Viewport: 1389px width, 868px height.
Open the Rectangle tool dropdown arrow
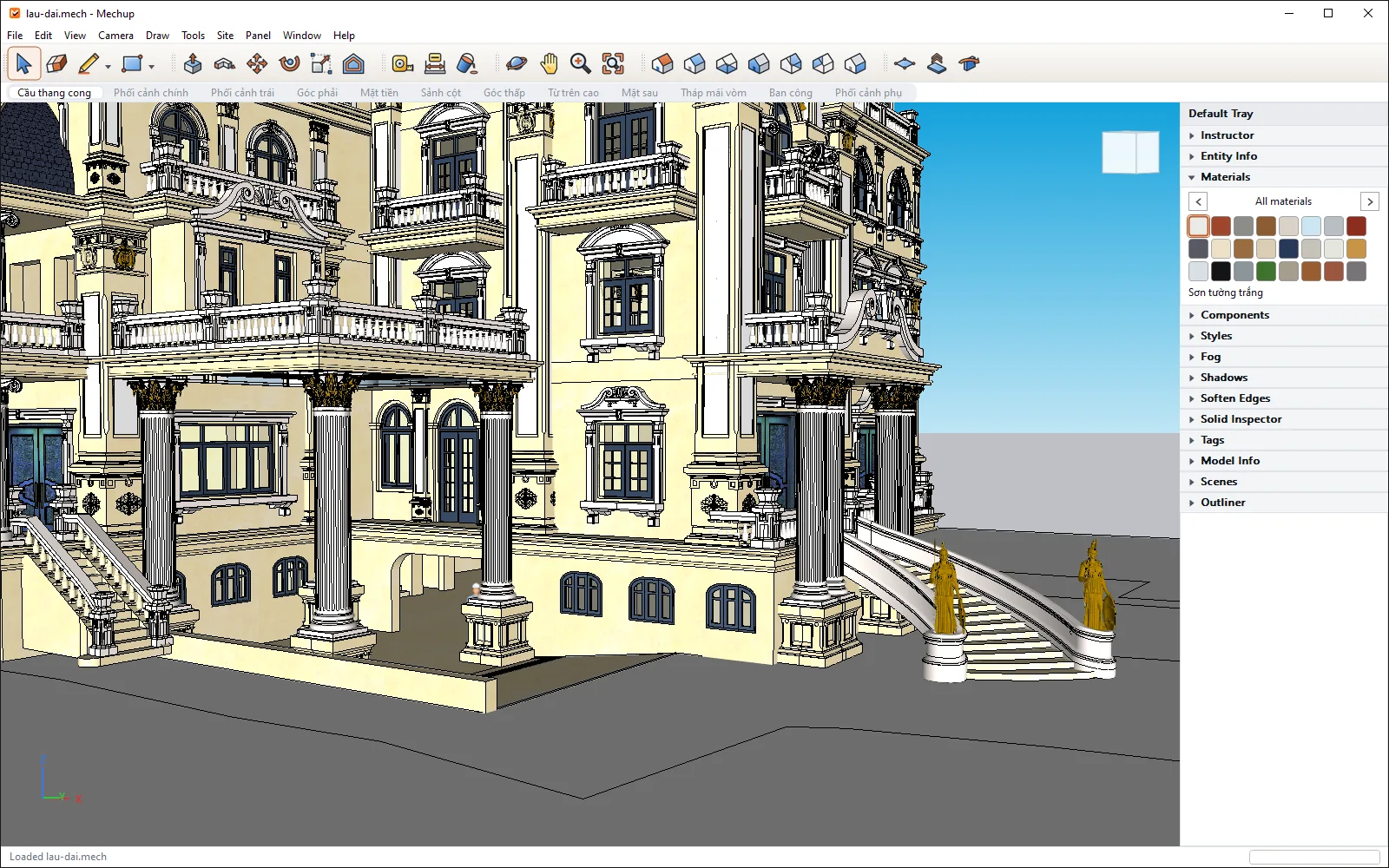(x=151, y=66)
